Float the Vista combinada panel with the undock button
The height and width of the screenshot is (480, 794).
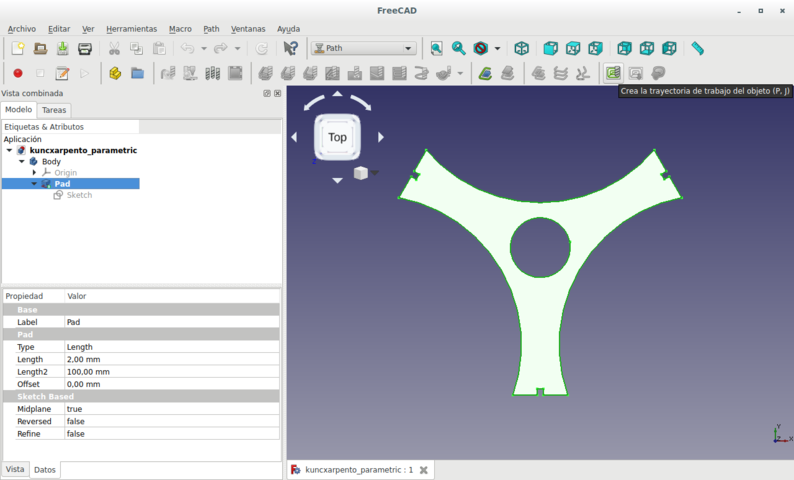(x=267, y=93)
